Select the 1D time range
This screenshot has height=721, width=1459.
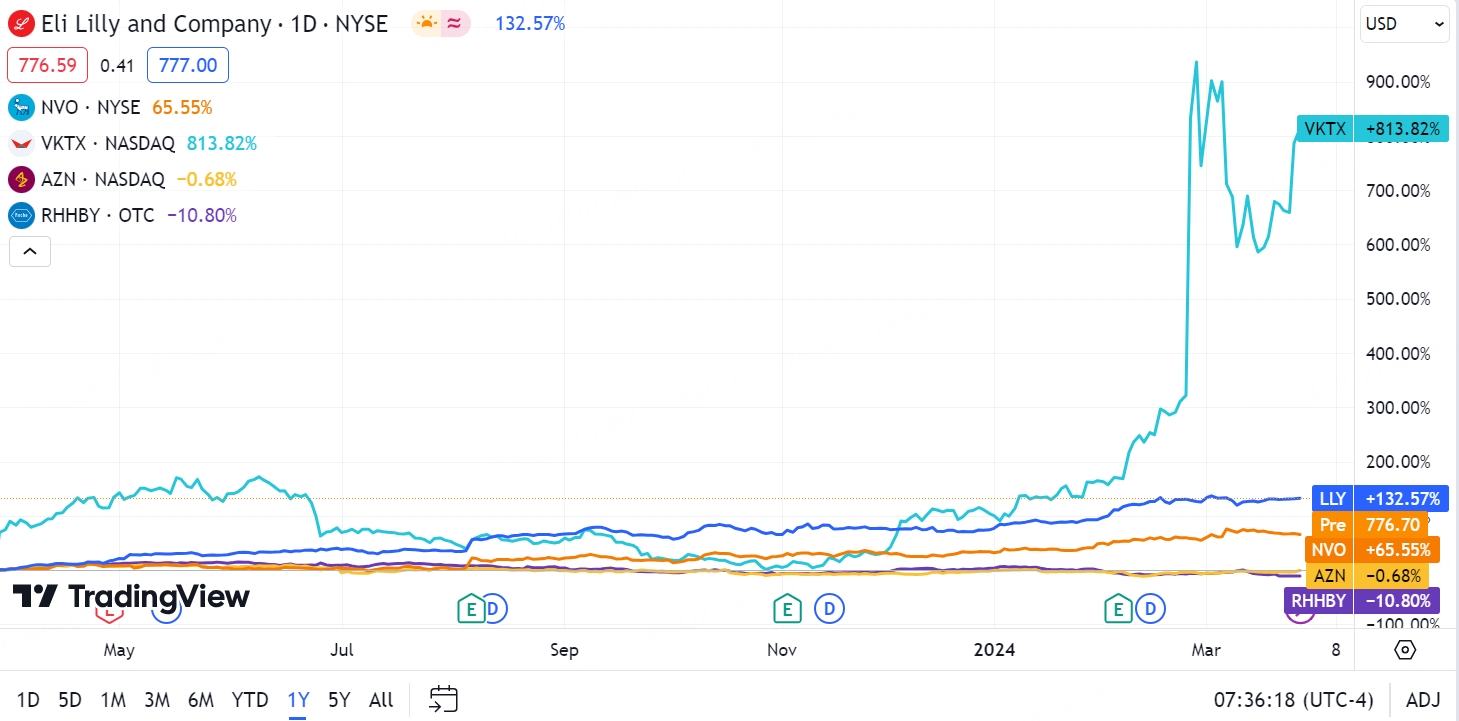pos(29,699)
